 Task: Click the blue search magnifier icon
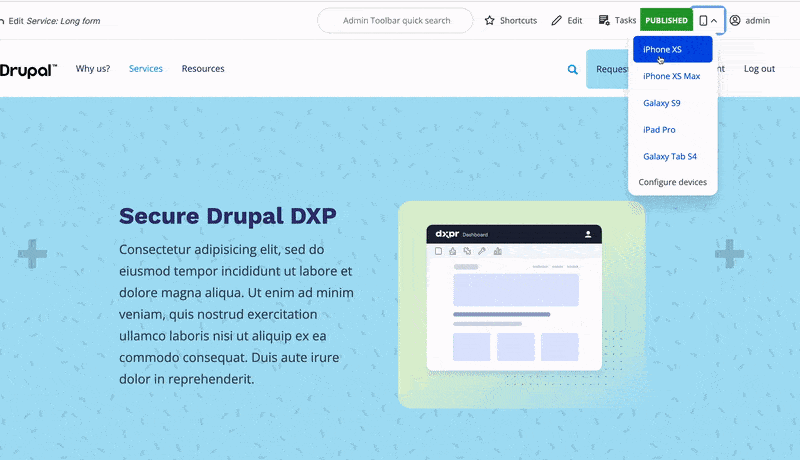[572, 69]
